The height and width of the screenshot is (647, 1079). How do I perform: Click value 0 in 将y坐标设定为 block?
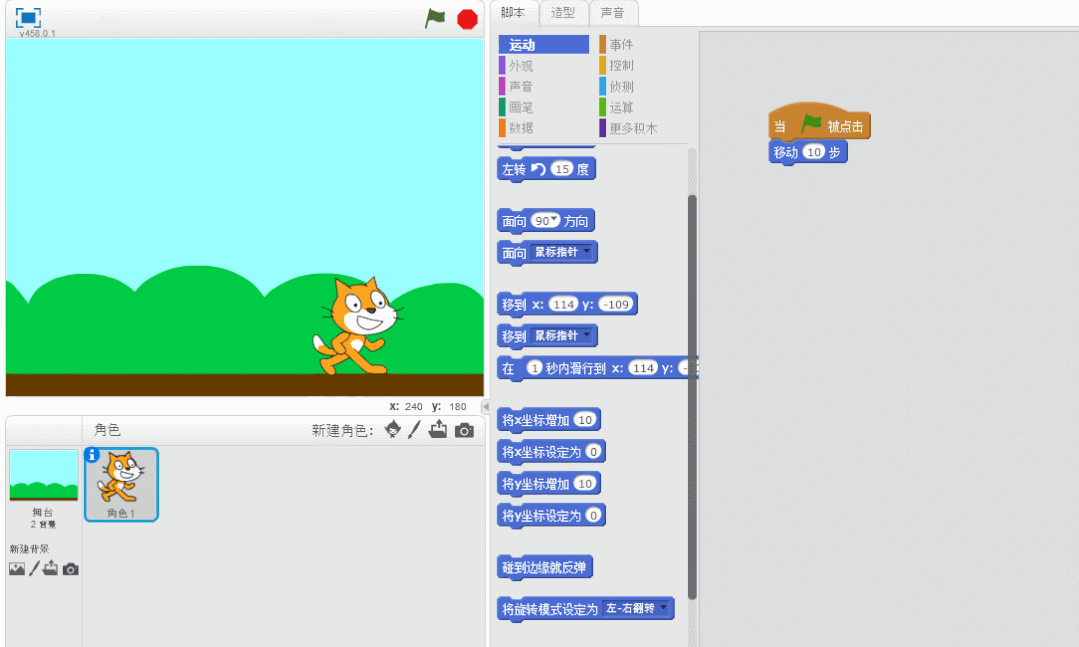[593, 516]
